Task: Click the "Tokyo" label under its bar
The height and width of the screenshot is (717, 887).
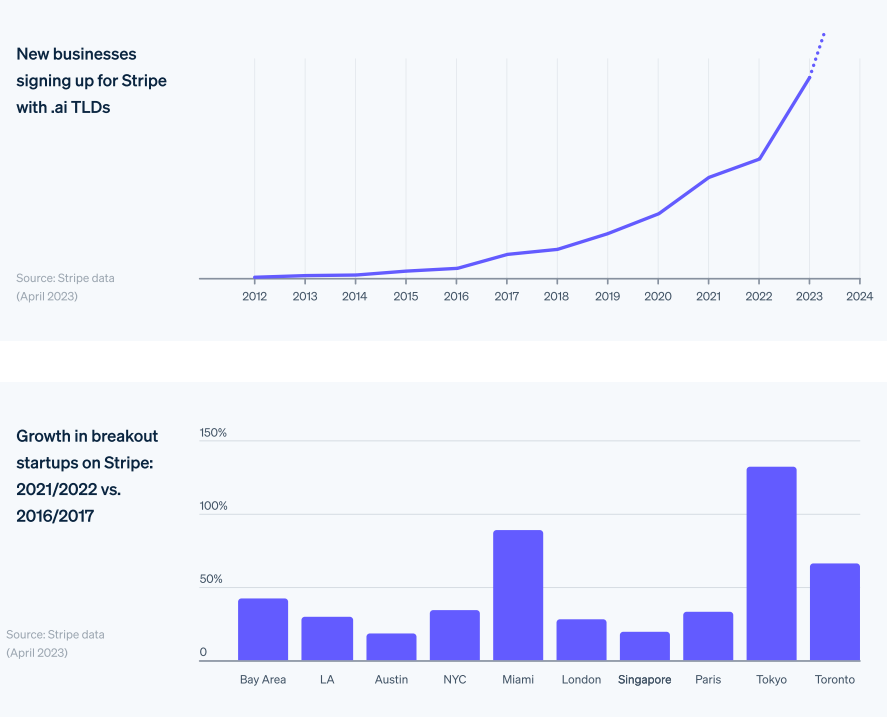Action: 772,680
